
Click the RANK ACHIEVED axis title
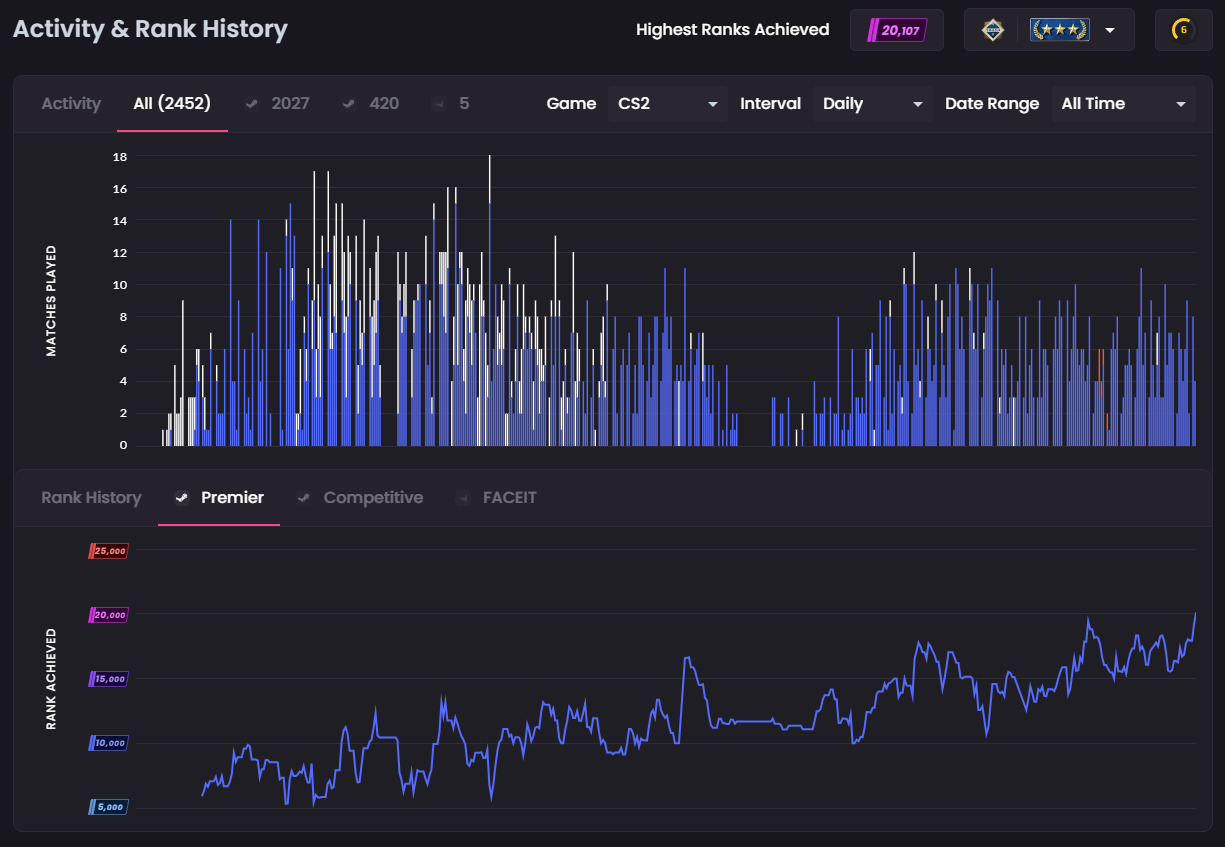point(51,679)
